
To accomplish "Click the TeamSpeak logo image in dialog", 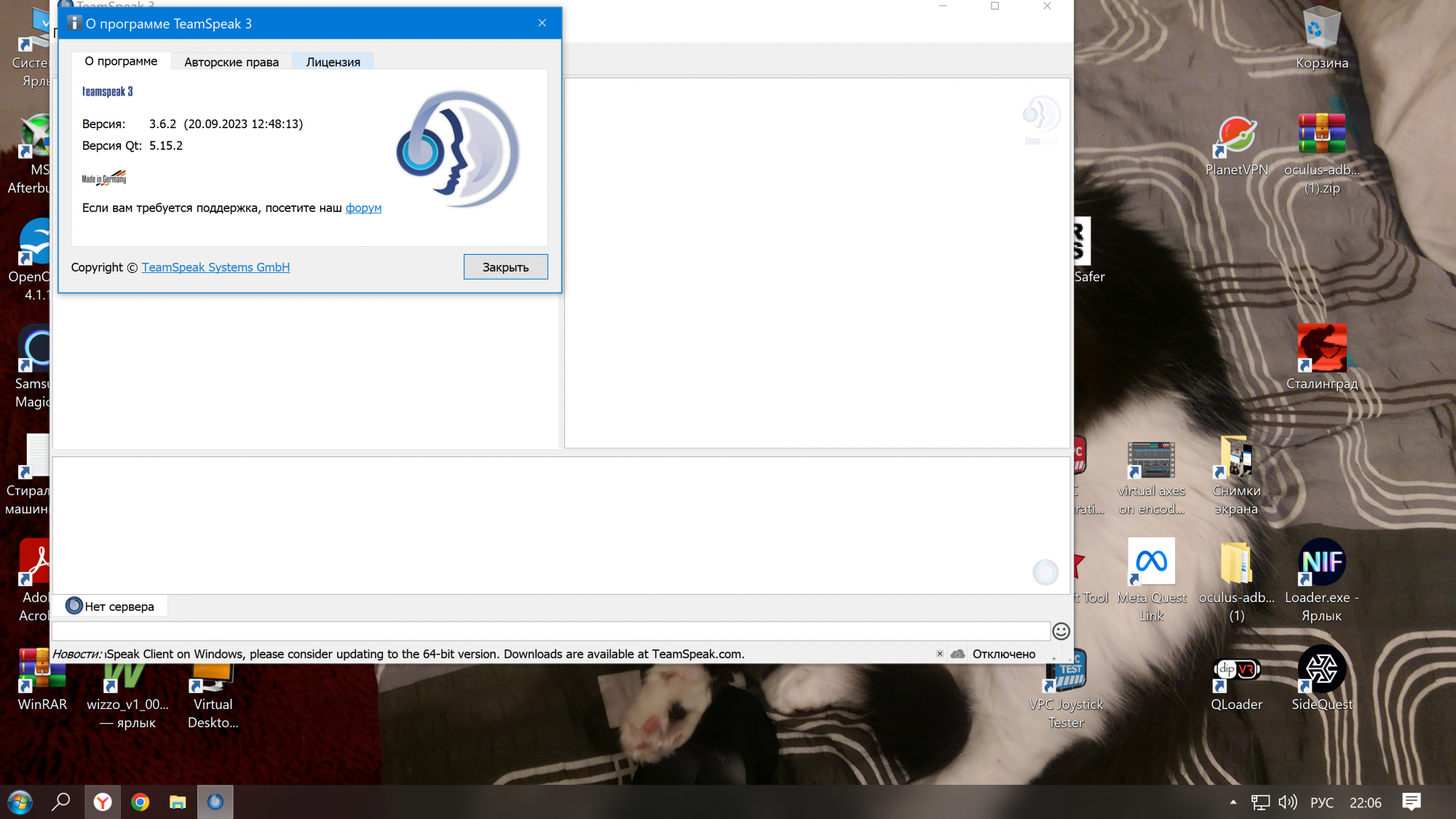I will click(x=458, y=149).
